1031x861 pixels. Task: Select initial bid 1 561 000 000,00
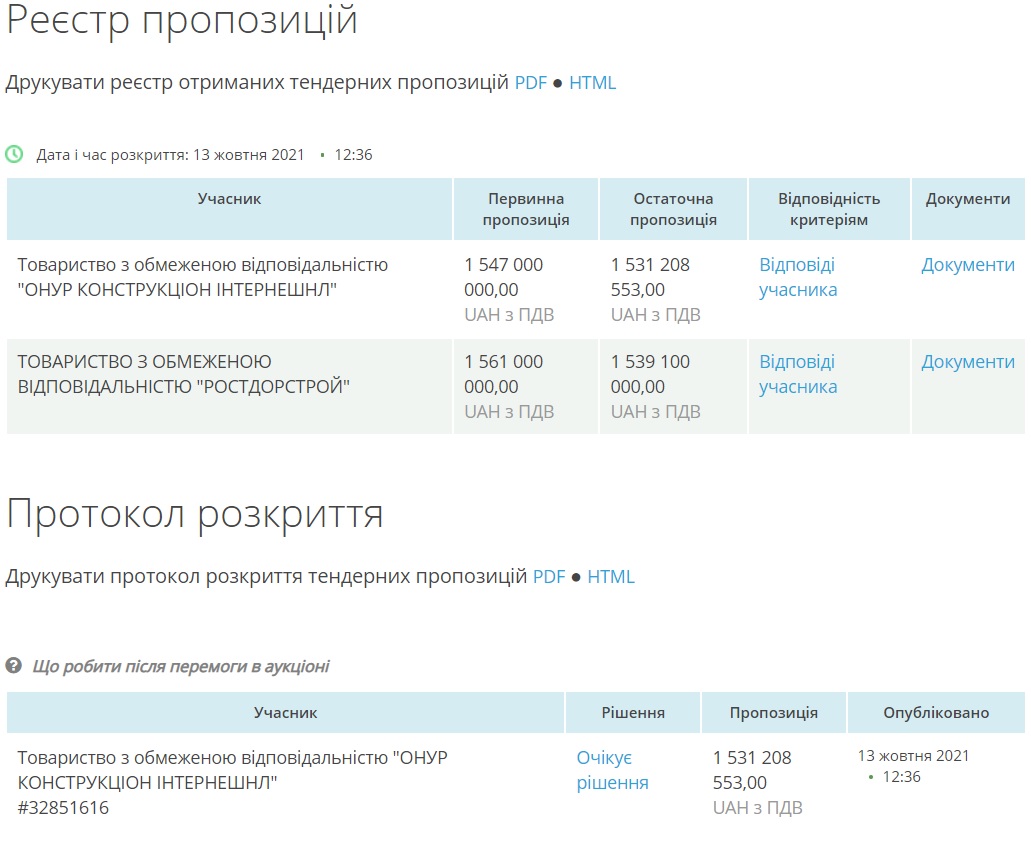(504, 374)
